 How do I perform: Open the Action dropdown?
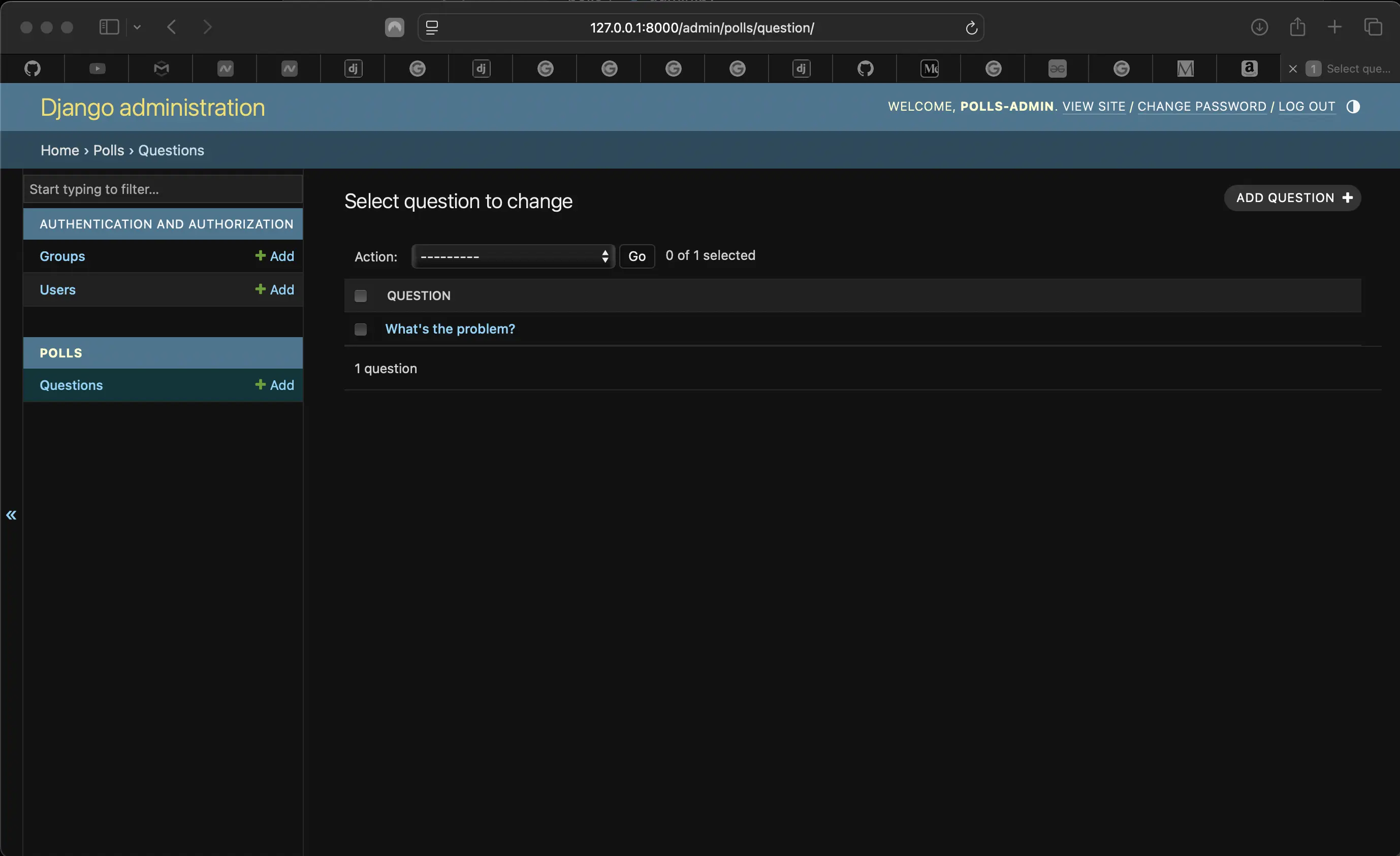click(x=513, y=257)
